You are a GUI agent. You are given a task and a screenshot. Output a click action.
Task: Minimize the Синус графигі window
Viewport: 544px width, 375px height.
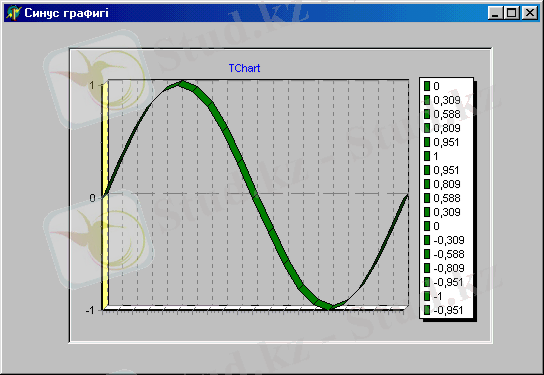pos(495,13)
